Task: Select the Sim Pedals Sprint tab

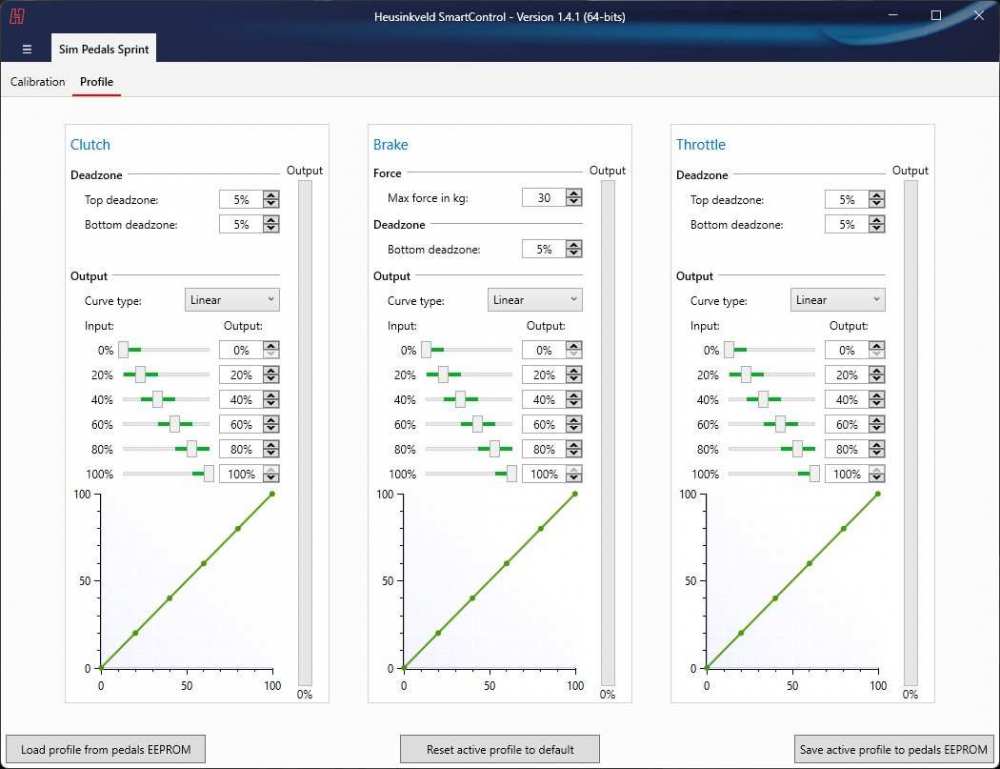Action: click(103, 48)
